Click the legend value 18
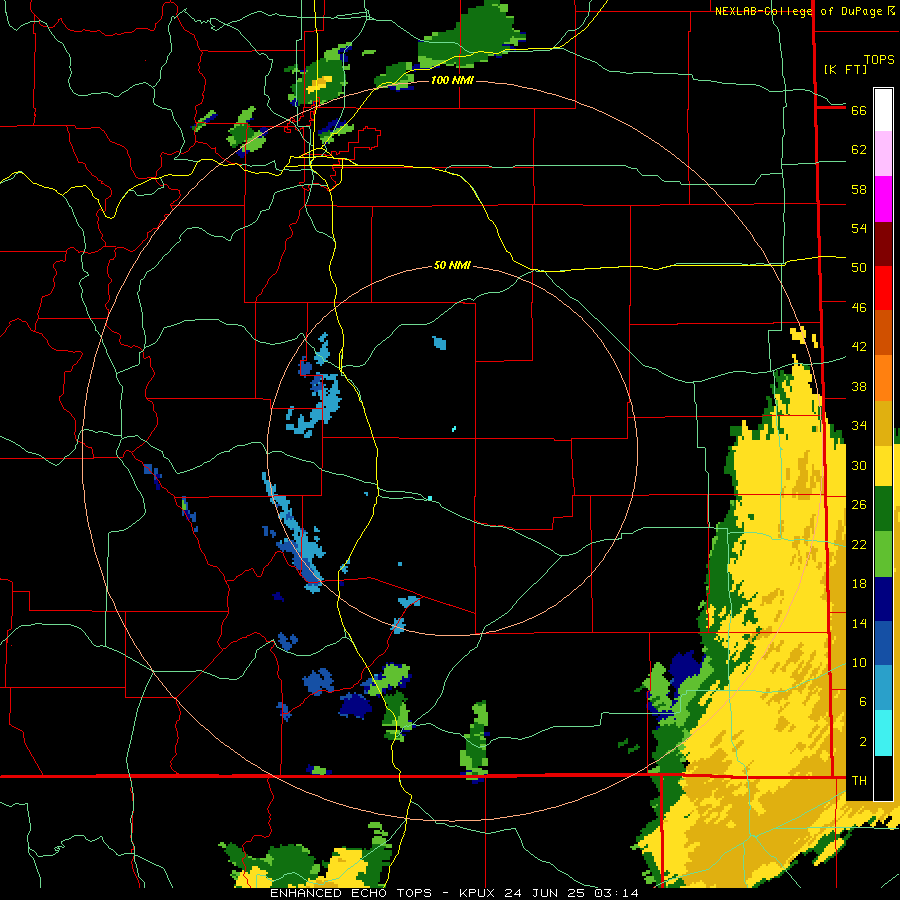 tap(859, 584)
